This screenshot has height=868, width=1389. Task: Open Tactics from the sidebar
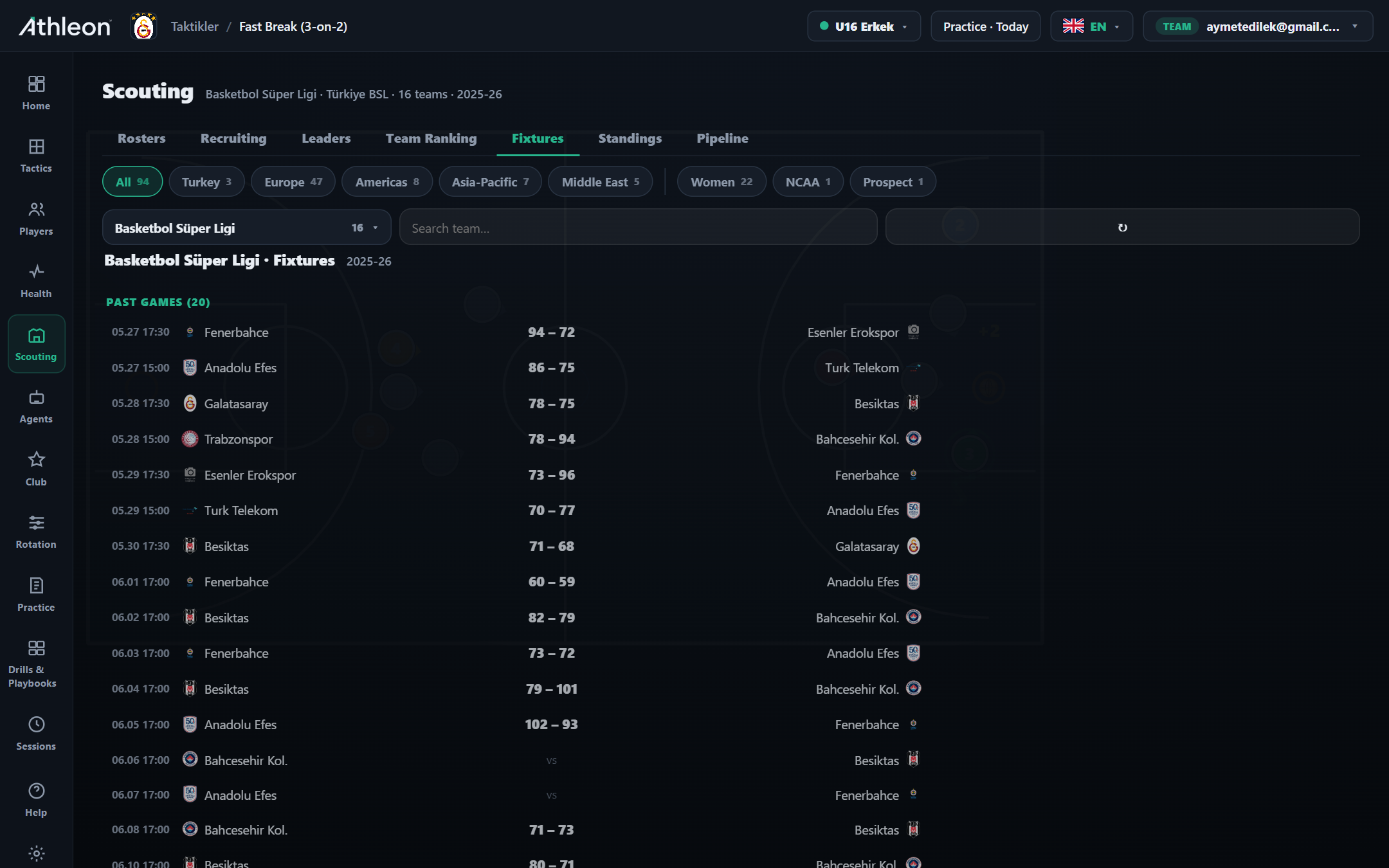click(x=36, y=156)
